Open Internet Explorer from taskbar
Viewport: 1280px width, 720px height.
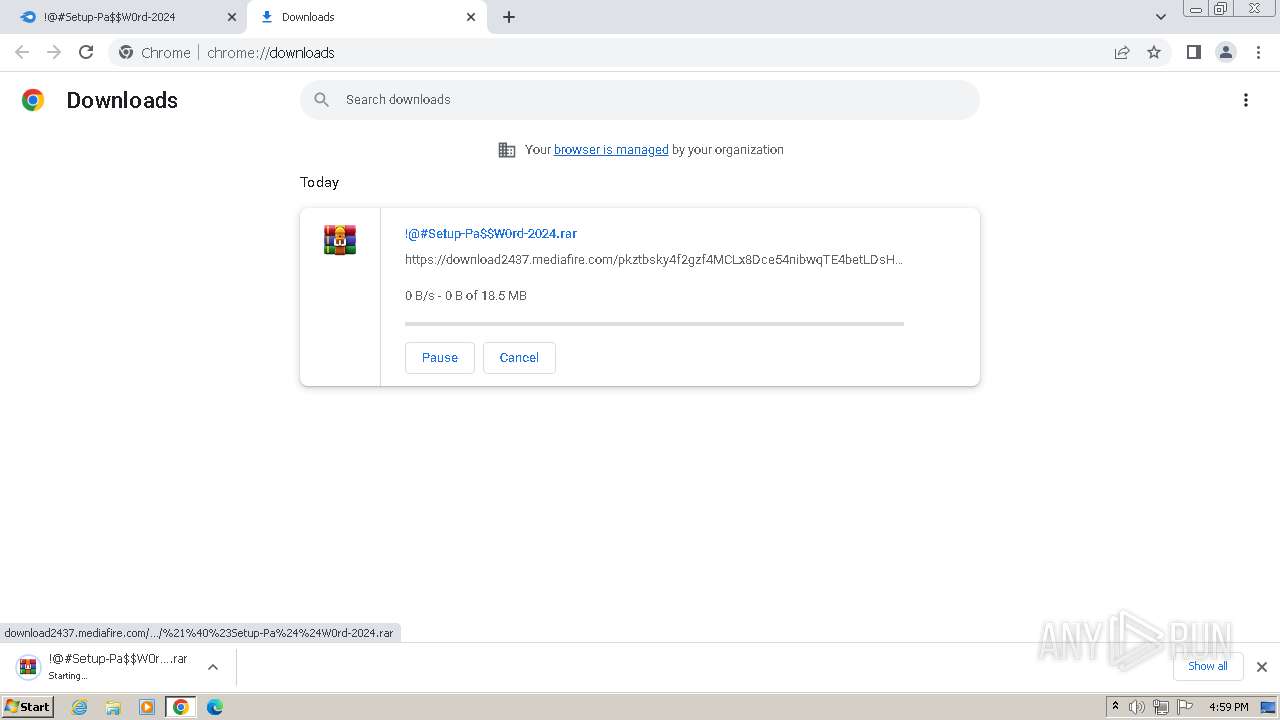click(80, 707)
